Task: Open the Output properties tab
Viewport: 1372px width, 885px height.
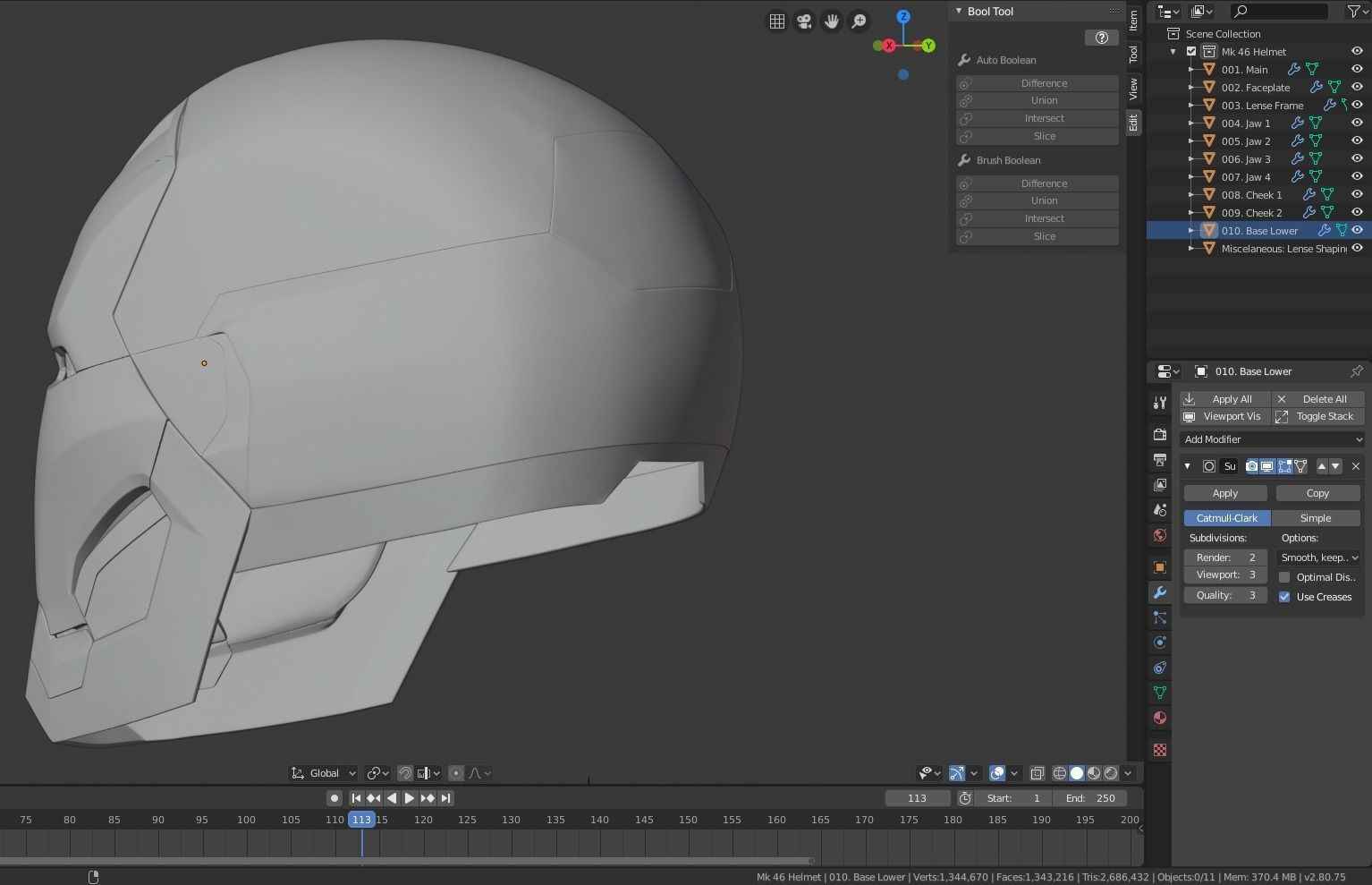Action: pos(1160,460)
